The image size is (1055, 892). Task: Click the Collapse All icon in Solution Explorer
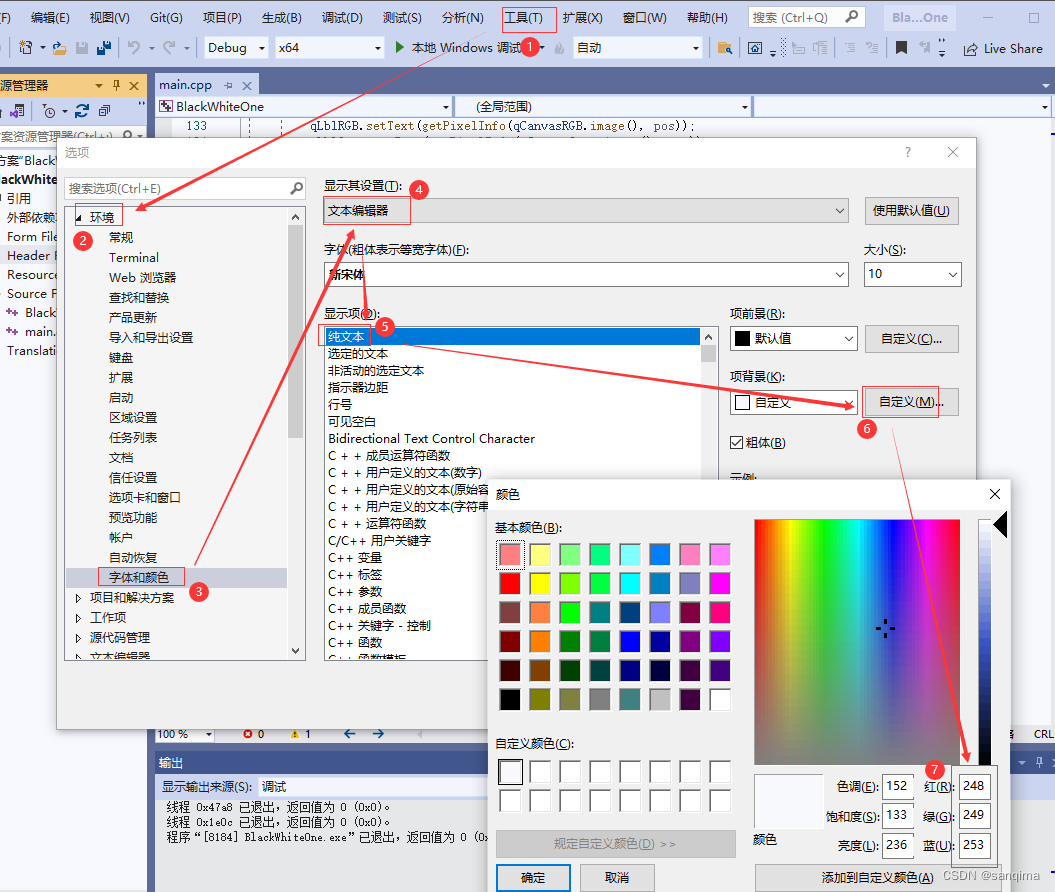(104, 111)
